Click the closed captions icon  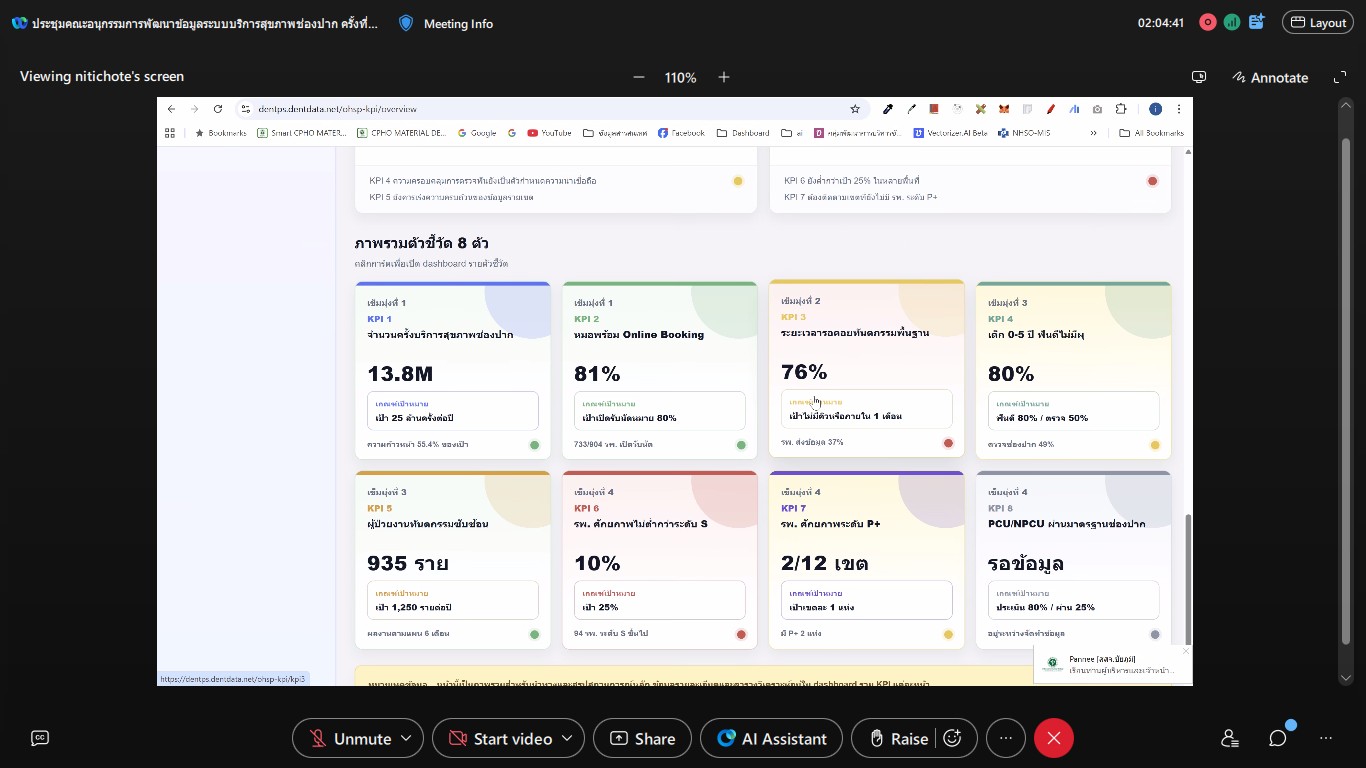pyautogui.click(x=40, y=738)
